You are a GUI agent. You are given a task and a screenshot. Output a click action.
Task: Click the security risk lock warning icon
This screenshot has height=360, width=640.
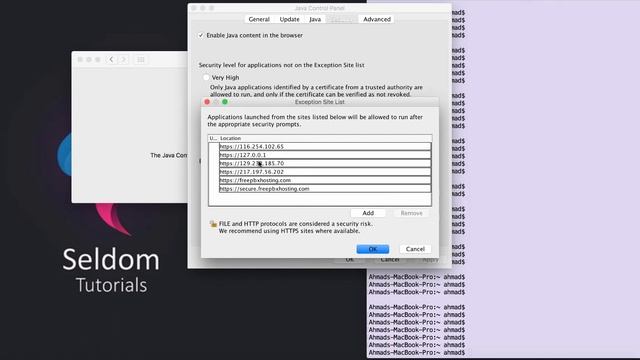click(213, 224)
